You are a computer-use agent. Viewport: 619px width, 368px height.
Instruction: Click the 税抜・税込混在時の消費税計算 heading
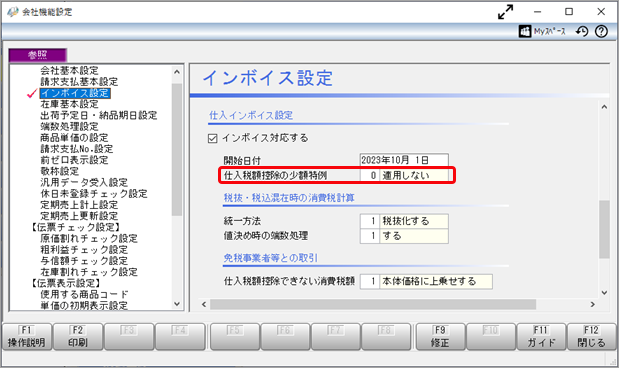coord(289,198)
